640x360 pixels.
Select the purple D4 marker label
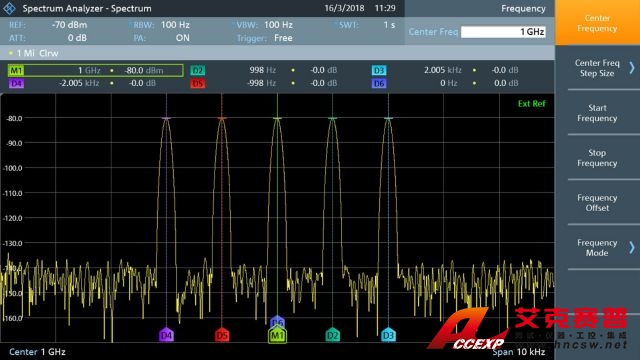(x=16, y=84)
